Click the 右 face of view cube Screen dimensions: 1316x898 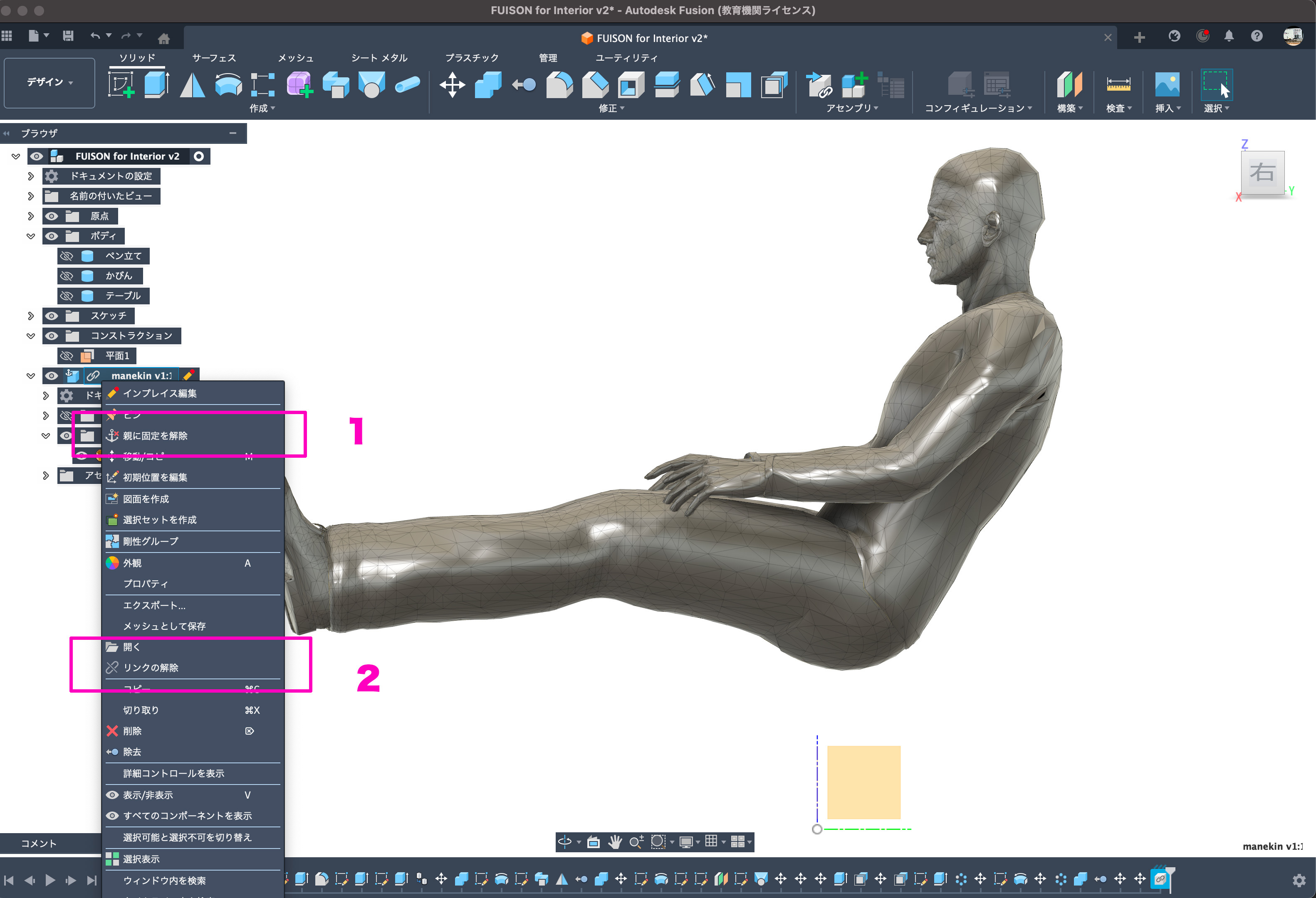tap(1262, 173)
